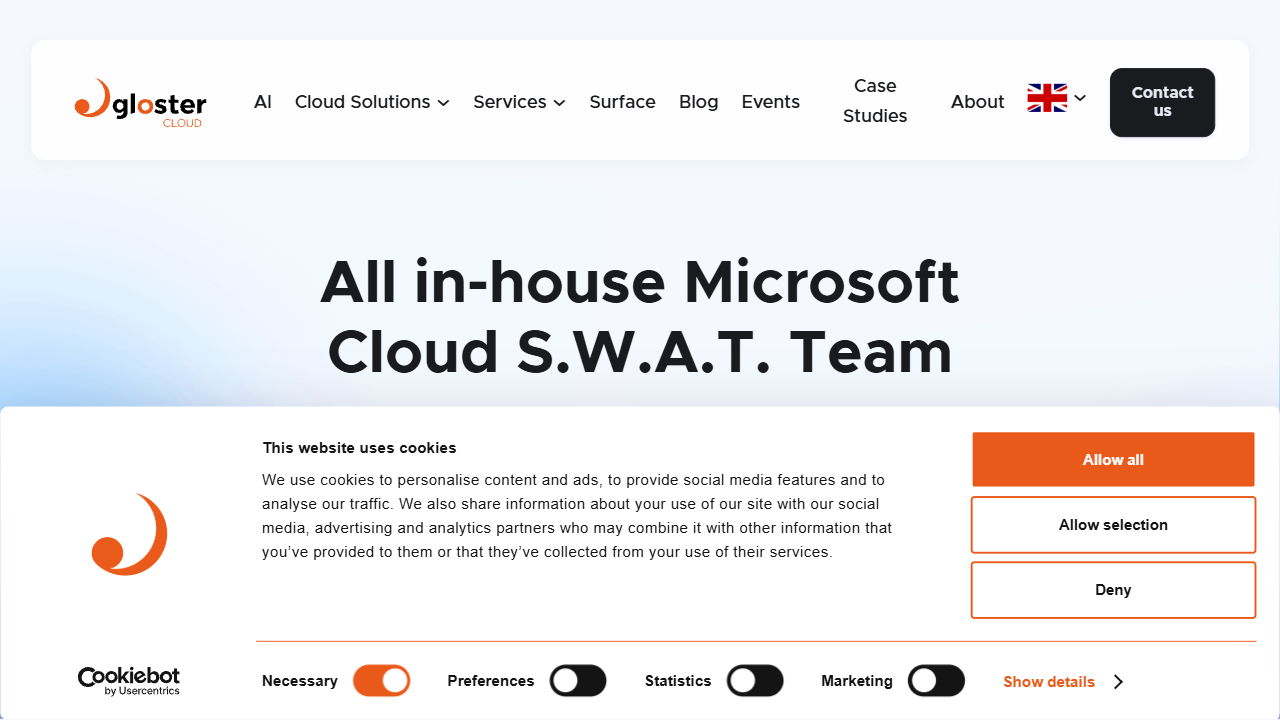Click the Show details link
1280x720 pixels.
[x=1049, y=682]
